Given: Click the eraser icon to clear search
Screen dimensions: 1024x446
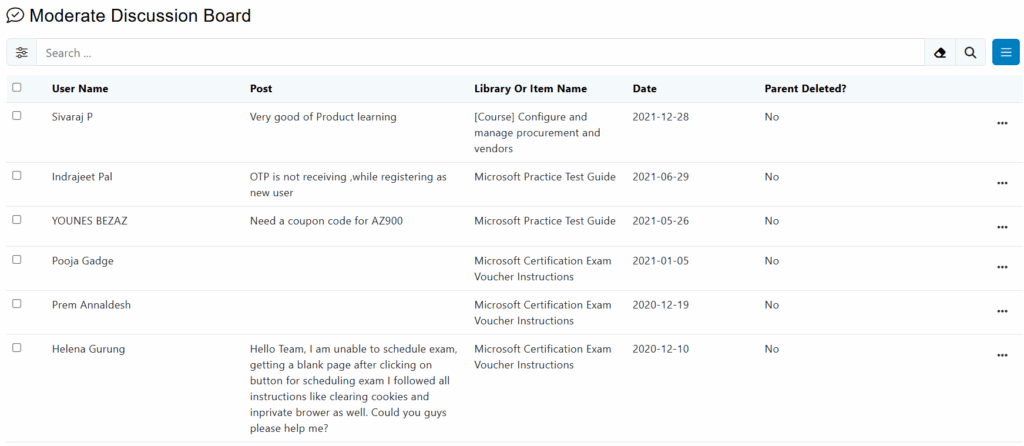Looking at the screenshot, I should (x=940, y=53).
